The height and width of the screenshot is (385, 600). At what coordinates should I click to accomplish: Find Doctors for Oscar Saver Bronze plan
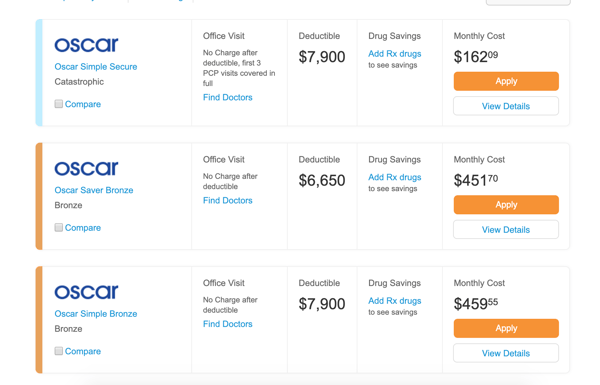(x=228, y=200)
